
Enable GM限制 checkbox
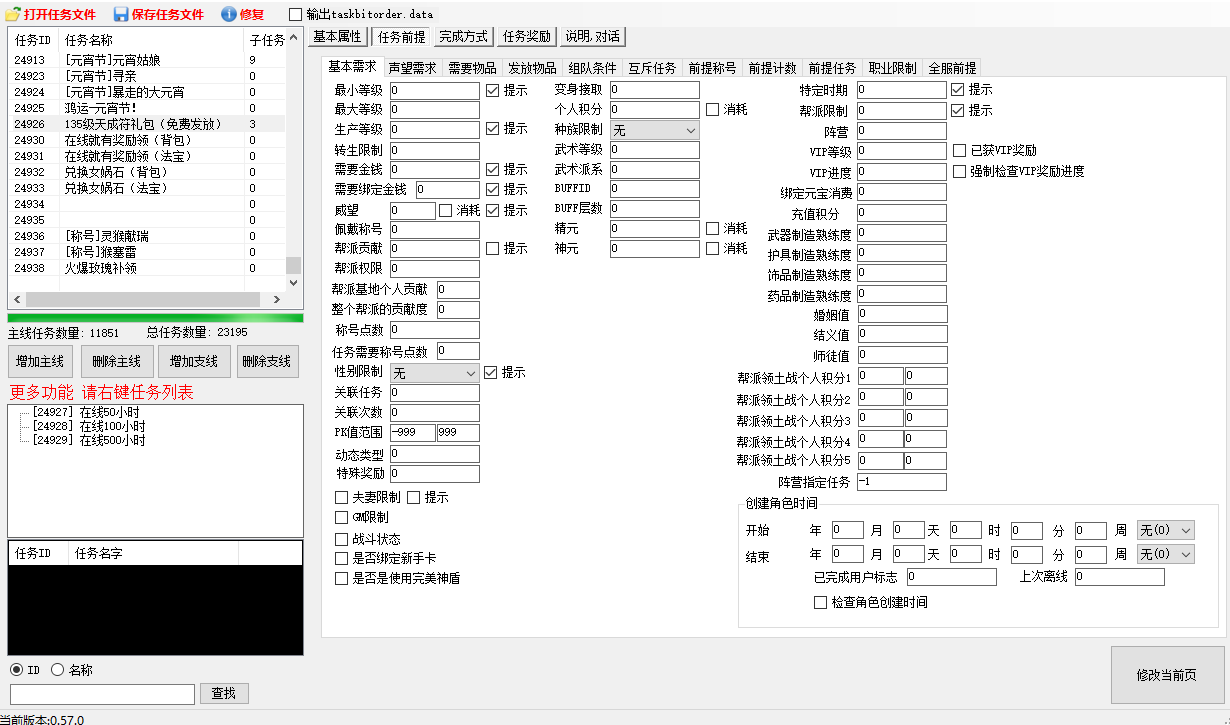[341, 517]
